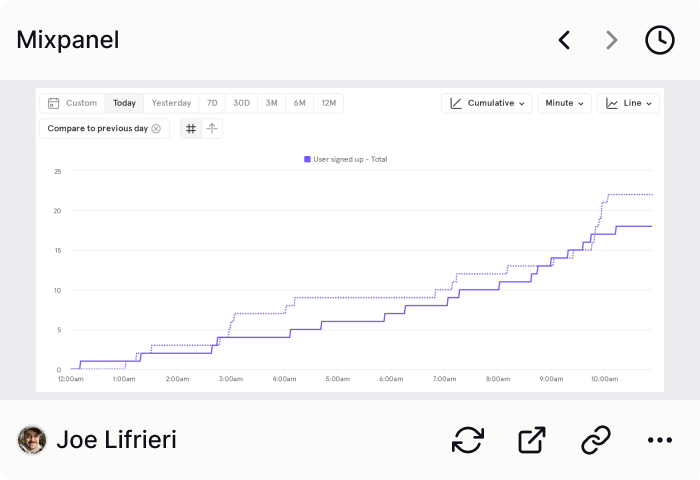Click the forward arrow icon
The height and width of the screenshot is (480, 700).
click(612, 40)
